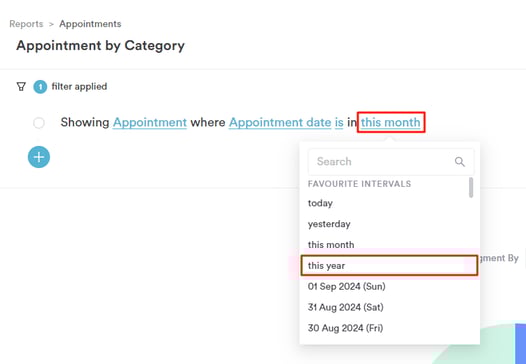The height and width of the screenshot is (364, 526).
Task: Open the 'is' operator dropdown
Action: click(x=339, y=122)
